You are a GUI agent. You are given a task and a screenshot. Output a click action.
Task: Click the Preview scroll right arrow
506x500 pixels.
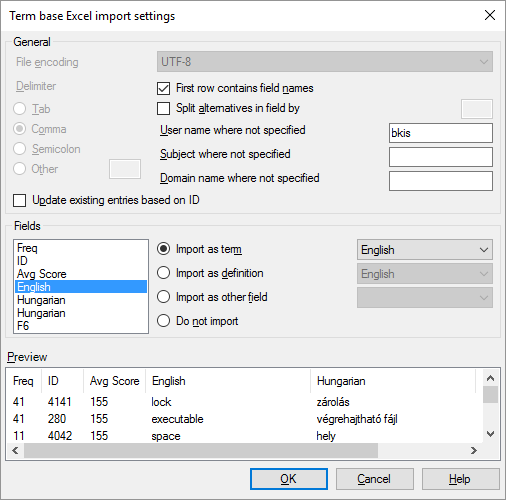474,451
